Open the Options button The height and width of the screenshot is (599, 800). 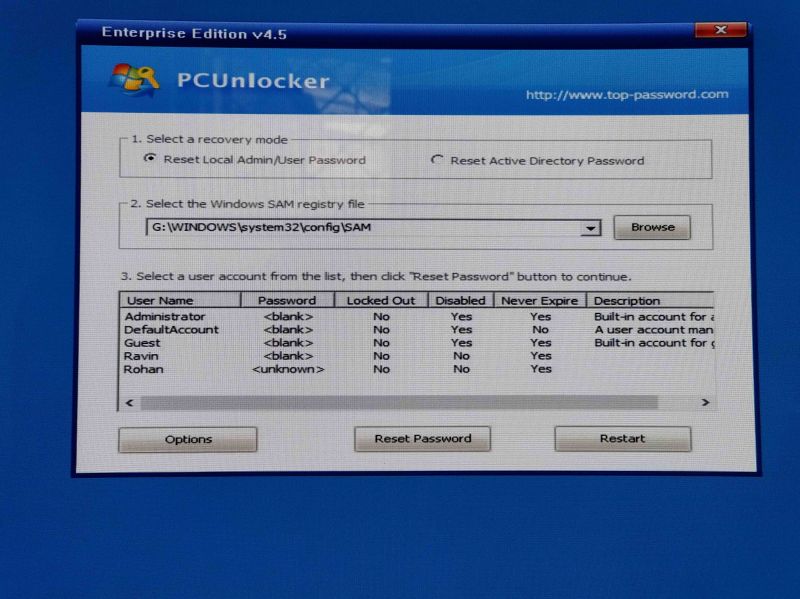188,439
